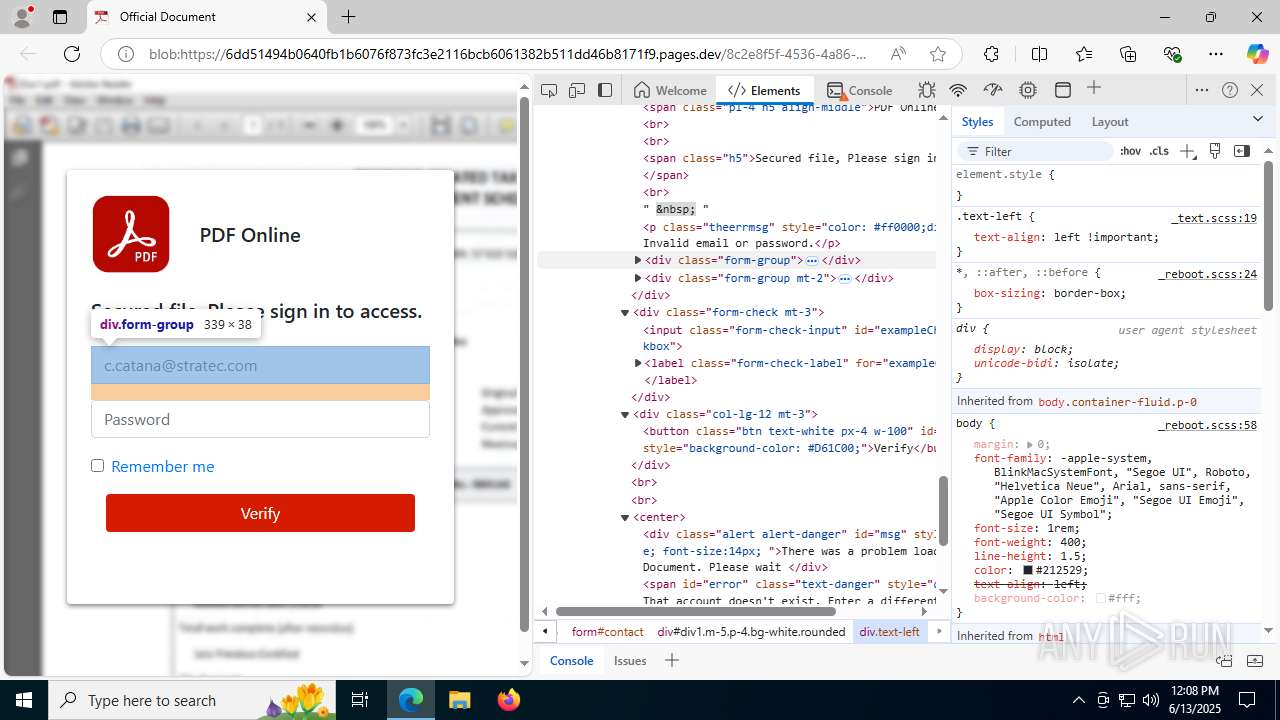Toggle the DevTools activity bar dock icon
Viewport: 1280px width, 720px height.
tap(605, 90)
